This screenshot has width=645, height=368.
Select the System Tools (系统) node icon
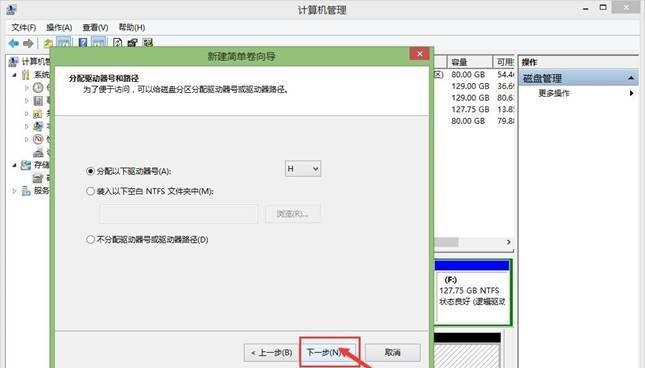tap(26, 75)
